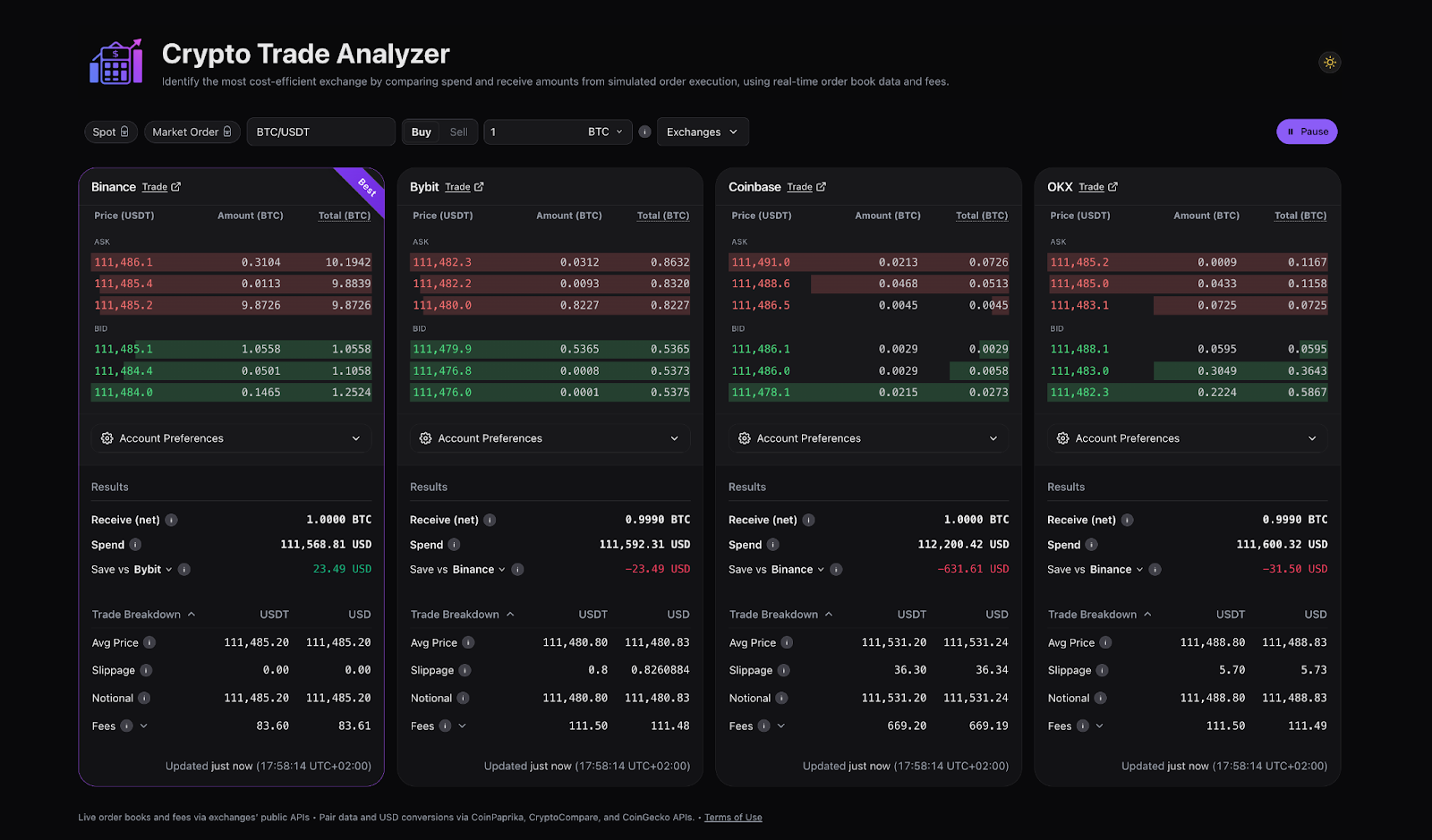Click the Crypto Trade Analyzer logo icon
Viewport: 1432px width, 840px height.
click(x=116, y=62)
